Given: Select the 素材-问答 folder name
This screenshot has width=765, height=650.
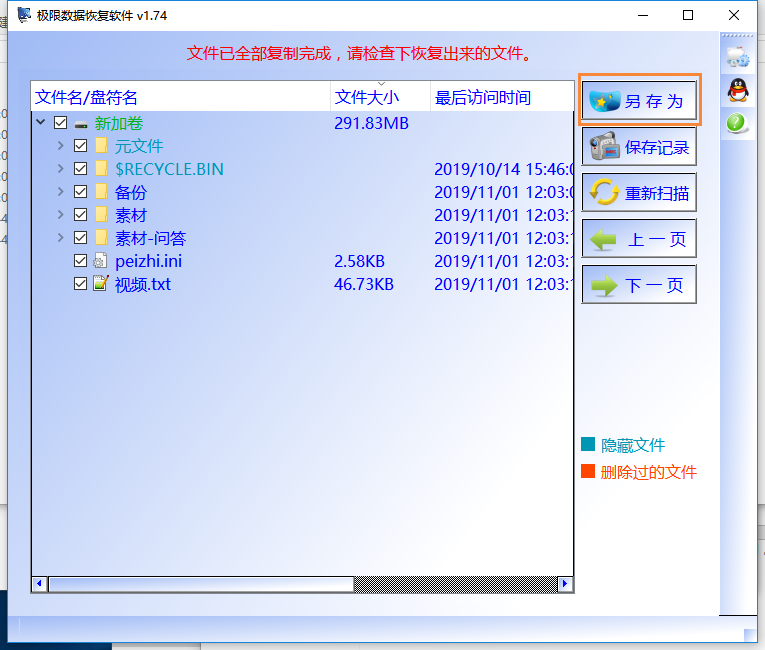Looking at the screenshot, I should [150, 238].
